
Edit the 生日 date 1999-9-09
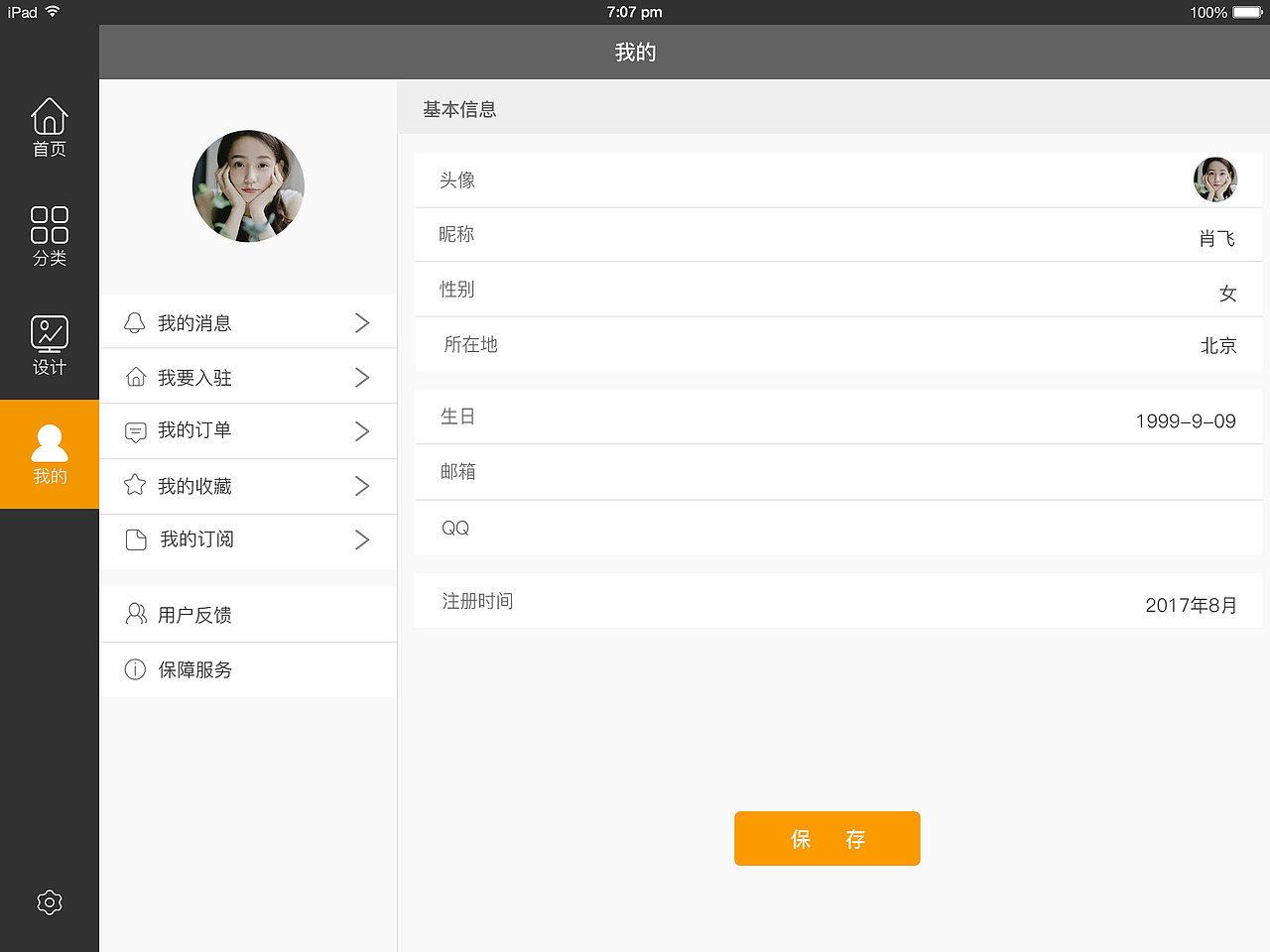pyautogui.click(x=1186, y=421)
